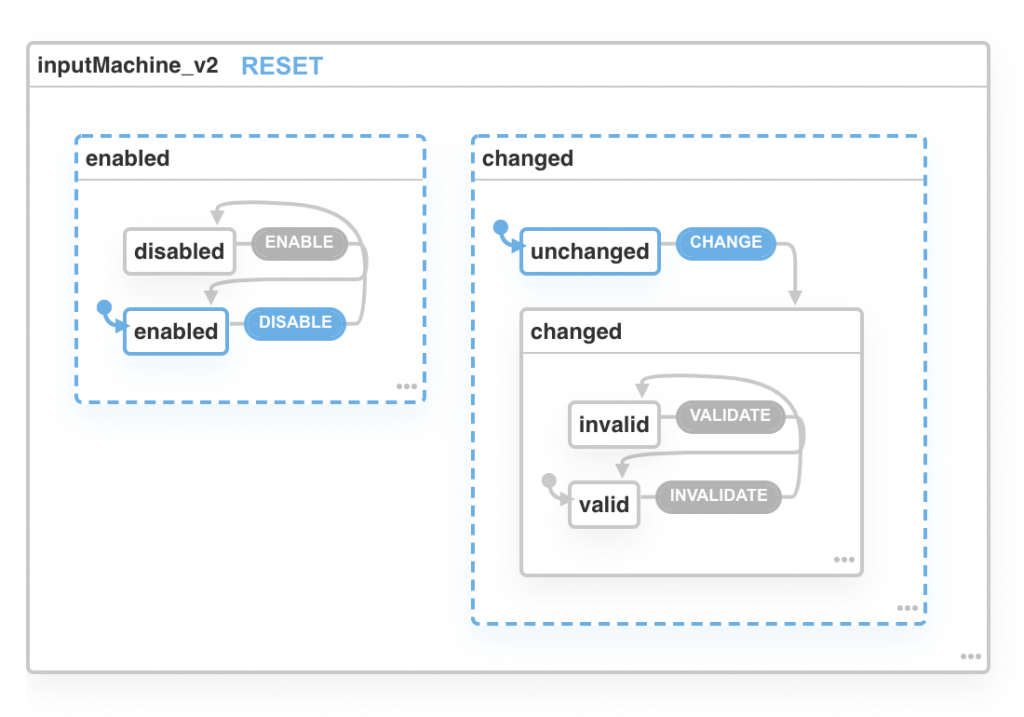The width and height of the screenshot is (1024, 717).
Task: Expand ellipsis in nested changed state
Action: click(x=844, y=560)
